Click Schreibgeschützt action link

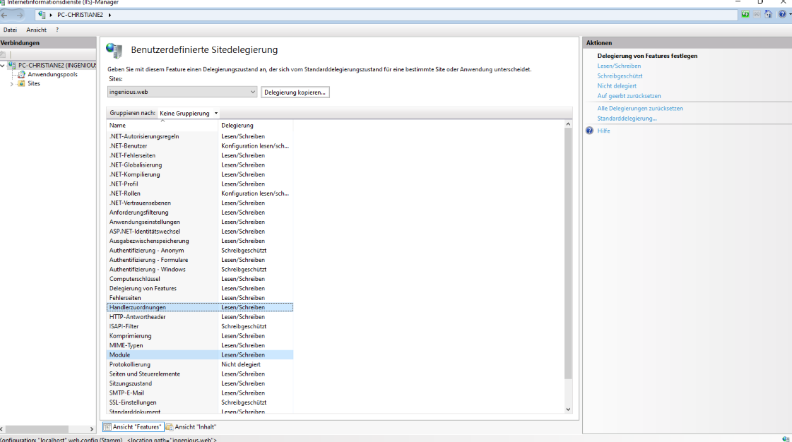pos(620,76)
